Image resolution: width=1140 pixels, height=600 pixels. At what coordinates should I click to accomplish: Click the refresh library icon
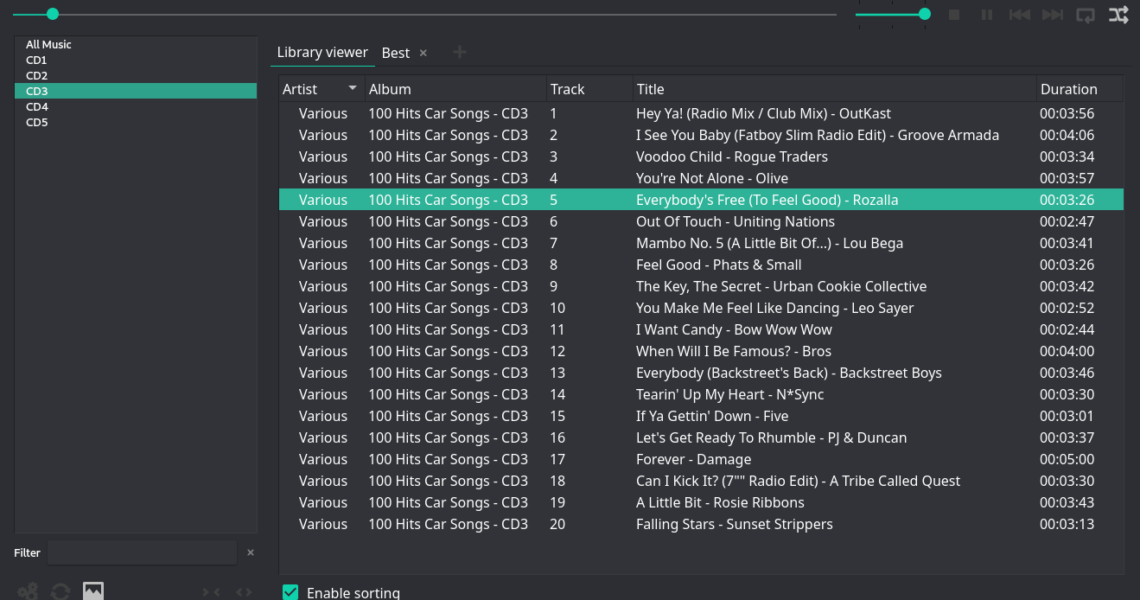click(60, 591)
